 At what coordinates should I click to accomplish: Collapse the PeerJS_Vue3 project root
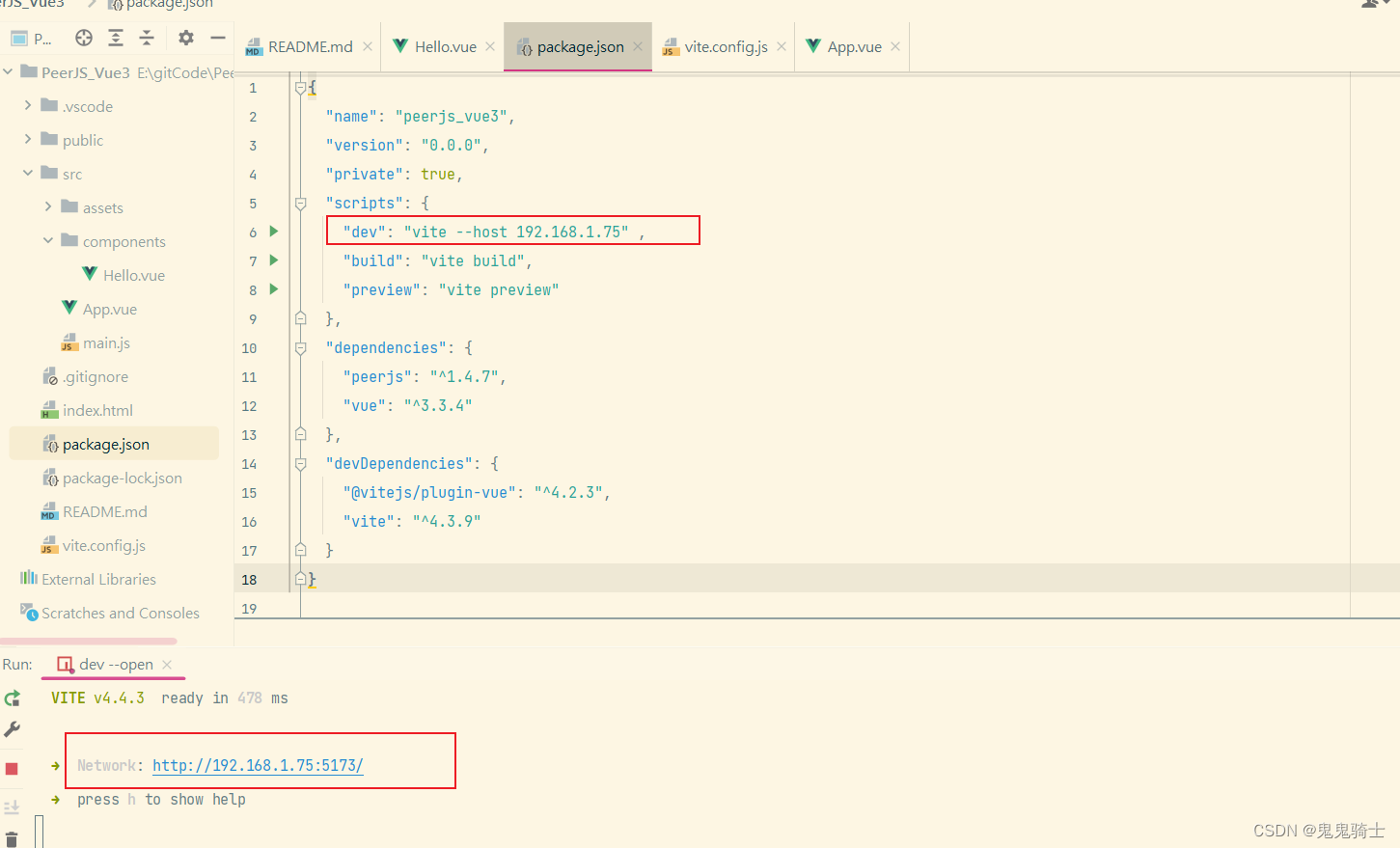click(x=8, y=71)
